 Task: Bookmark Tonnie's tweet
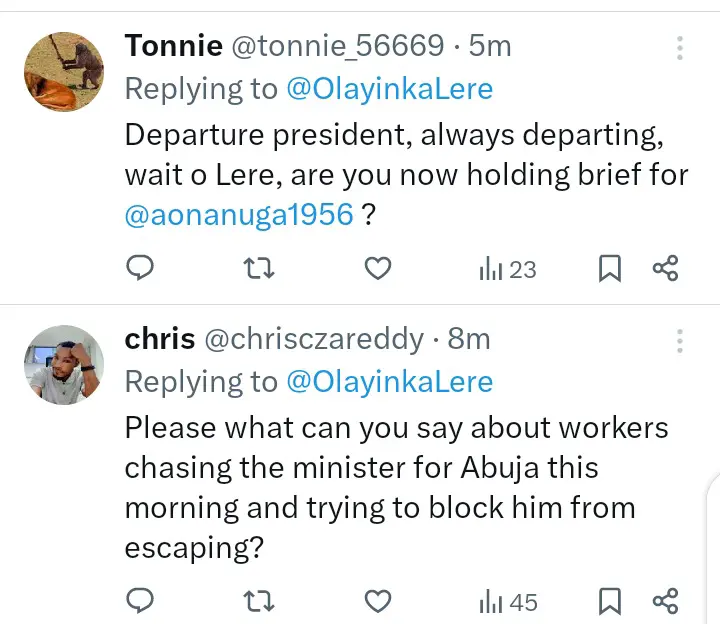[x=610, y=268]
